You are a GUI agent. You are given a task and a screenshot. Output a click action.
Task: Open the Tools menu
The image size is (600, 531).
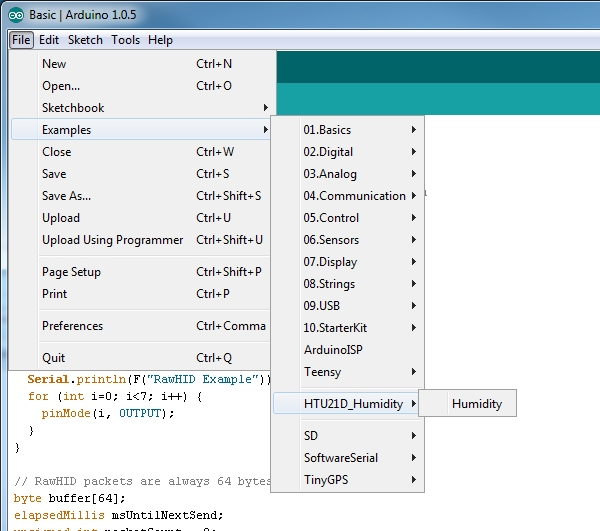125,40
